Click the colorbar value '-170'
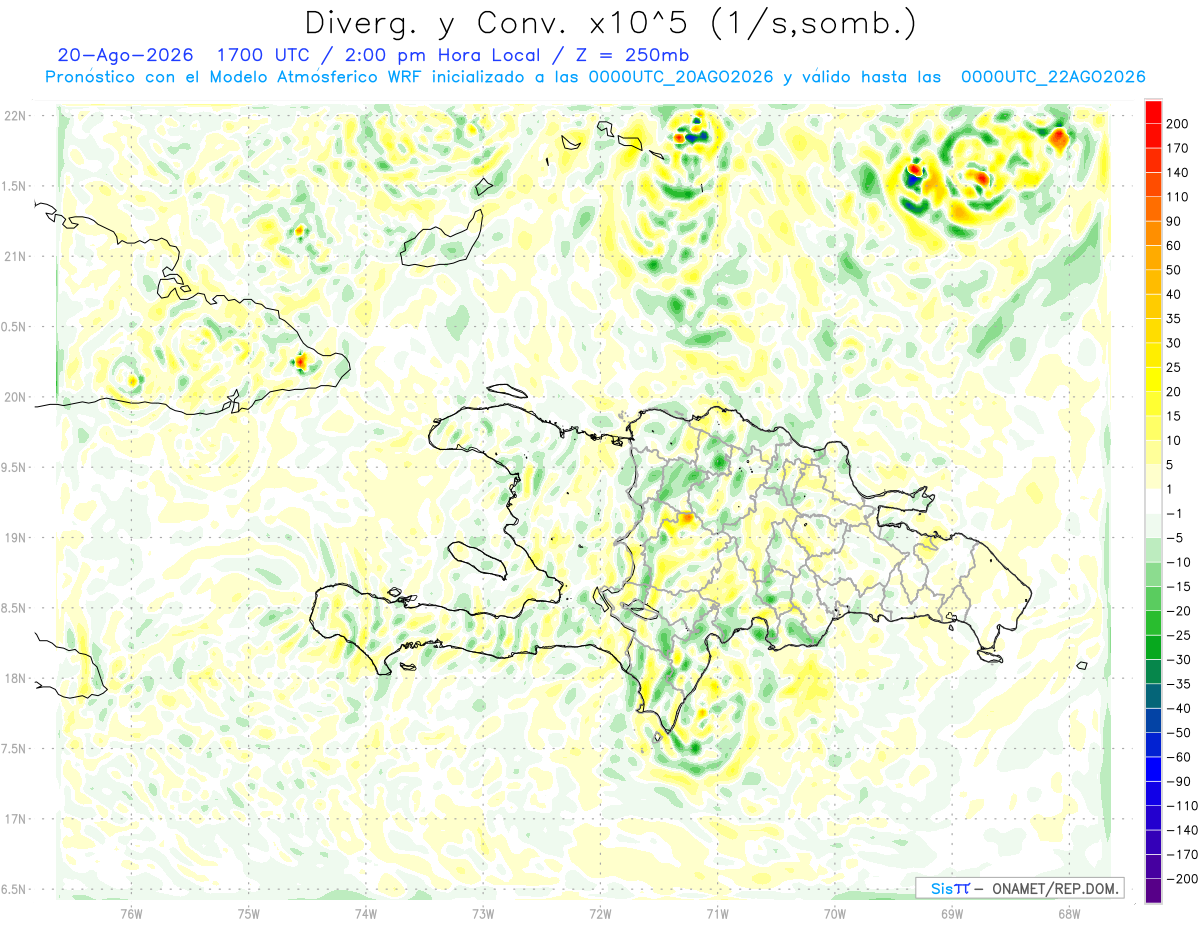The image size is (1200, 927). pyautogui.click(x=1184, y=855)
